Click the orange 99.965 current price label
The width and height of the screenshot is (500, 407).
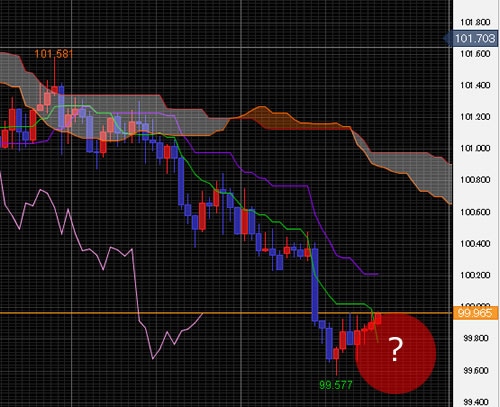(475, 313)
